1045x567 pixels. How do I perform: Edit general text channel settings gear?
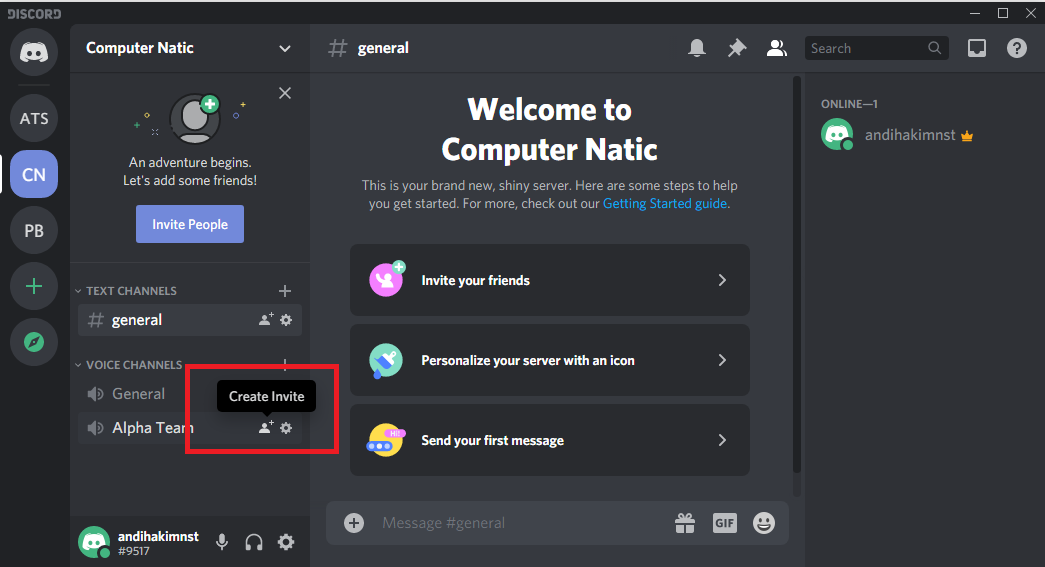[286, 320]
